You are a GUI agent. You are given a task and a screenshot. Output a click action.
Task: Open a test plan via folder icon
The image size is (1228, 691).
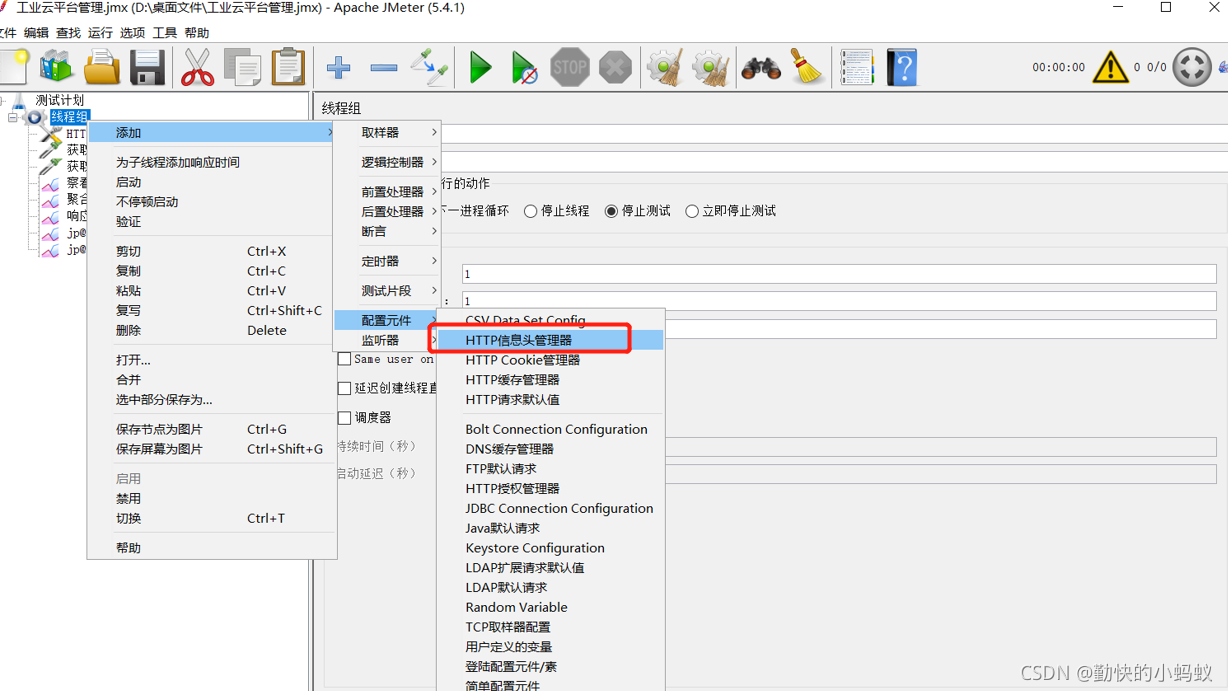coord(102,68)
